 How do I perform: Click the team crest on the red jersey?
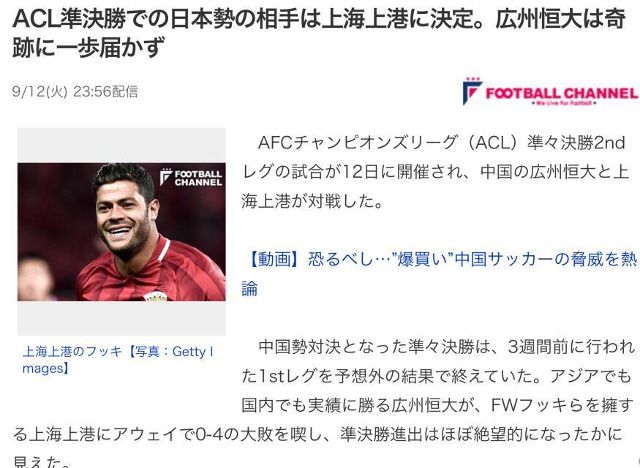156,297
